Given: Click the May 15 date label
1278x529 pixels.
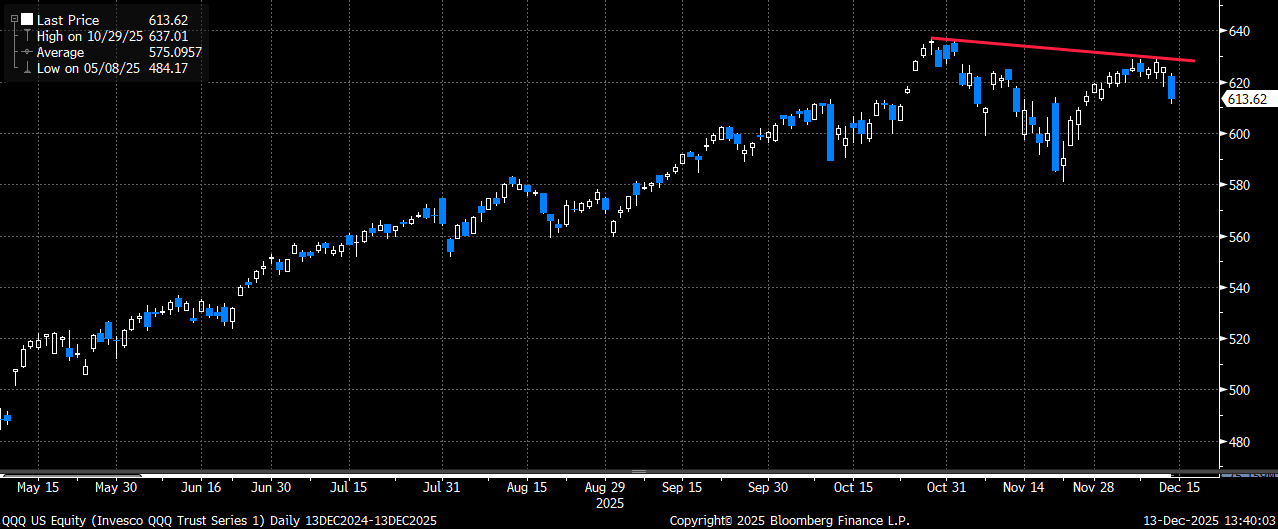Looking at the screenshot, I should click(x=39, y=488).
